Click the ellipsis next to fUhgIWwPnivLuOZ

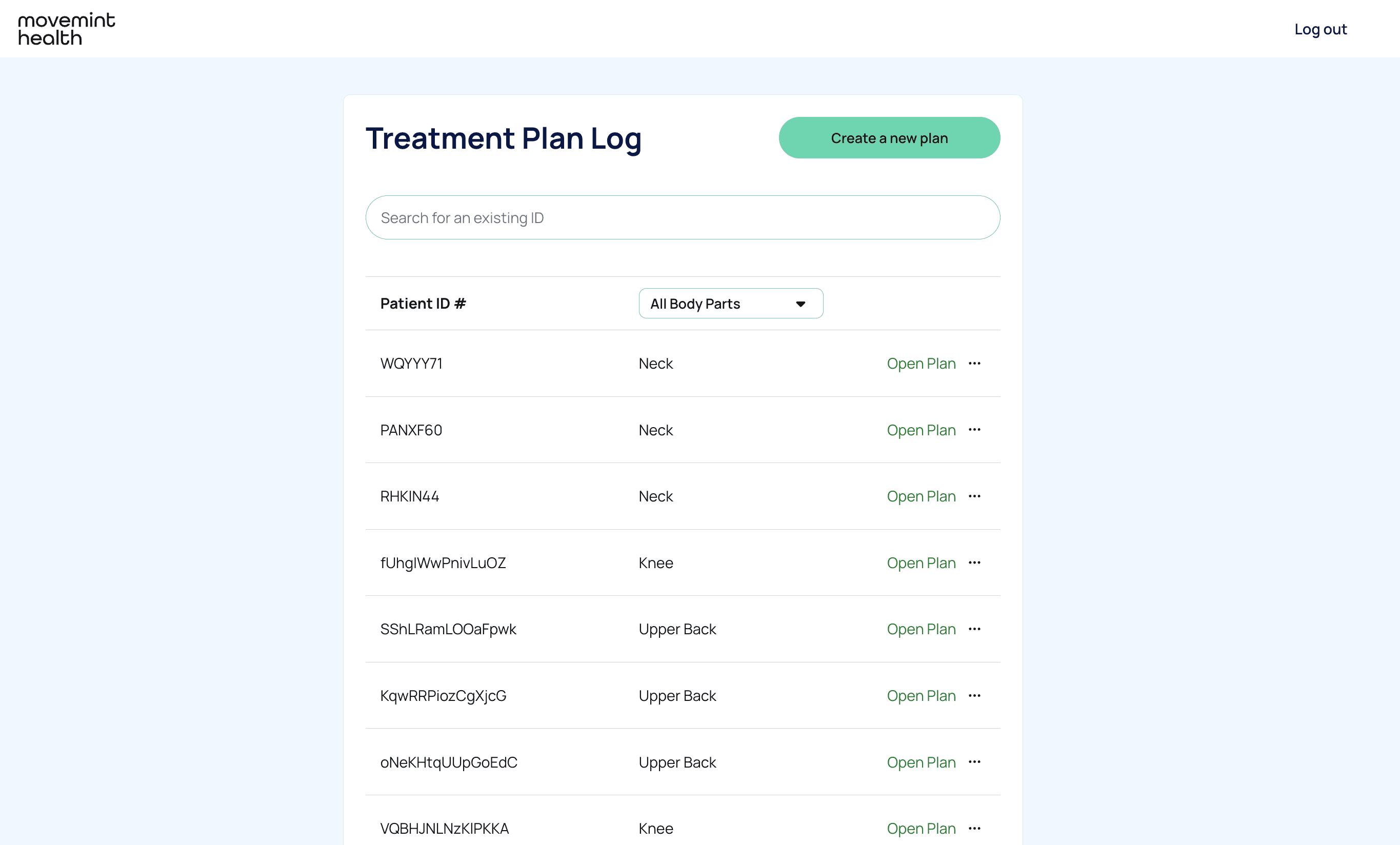pos(974,562)
